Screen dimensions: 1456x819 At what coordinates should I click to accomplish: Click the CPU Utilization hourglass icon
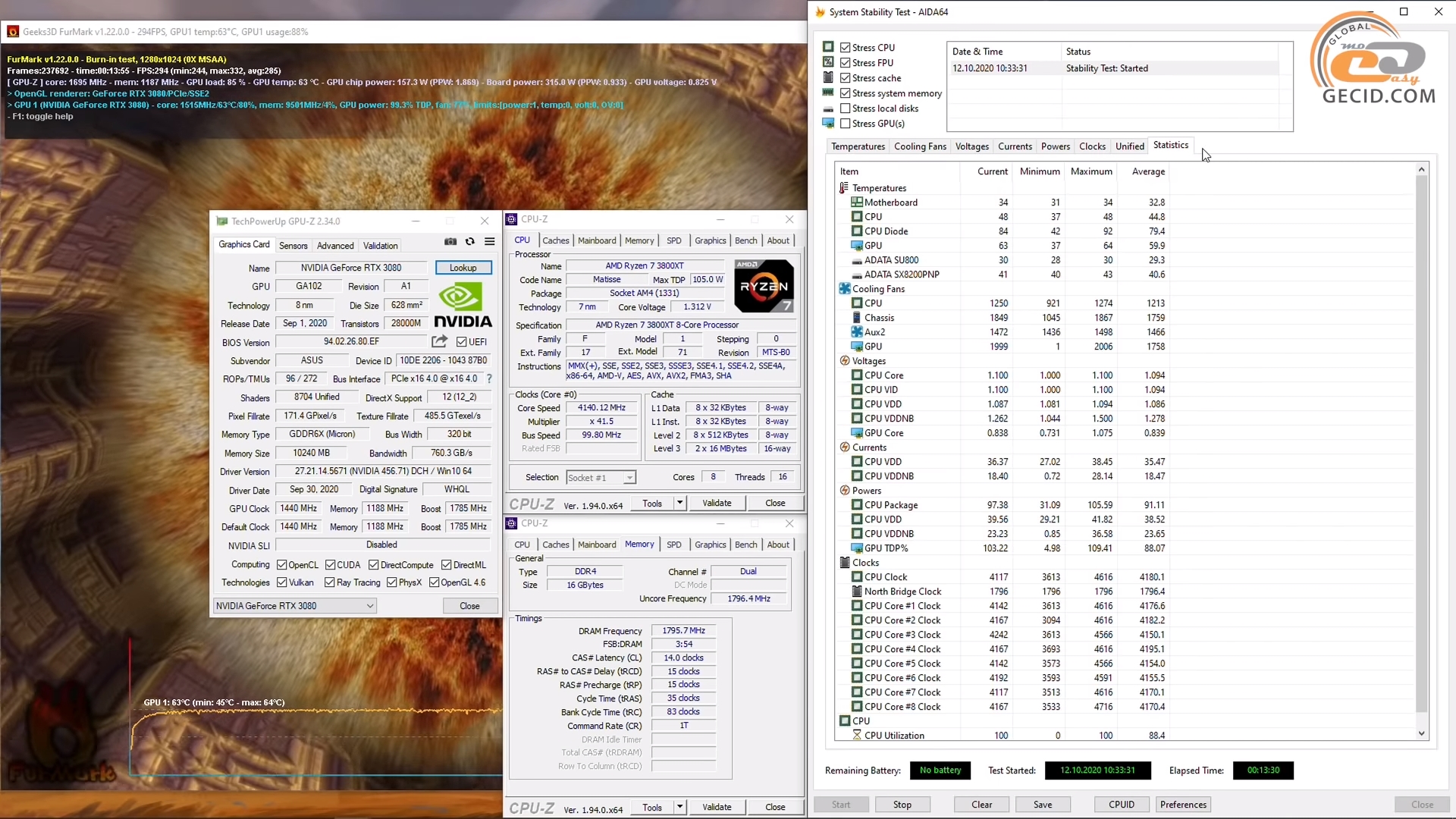tap(857, 736)
